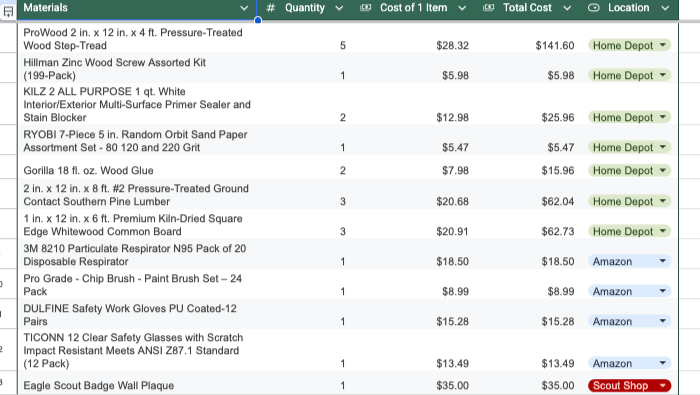Open Amazon dropdown for DULFINE Gloves row
The height and width of the screenshot is (395, 700).
coord(662,321)
